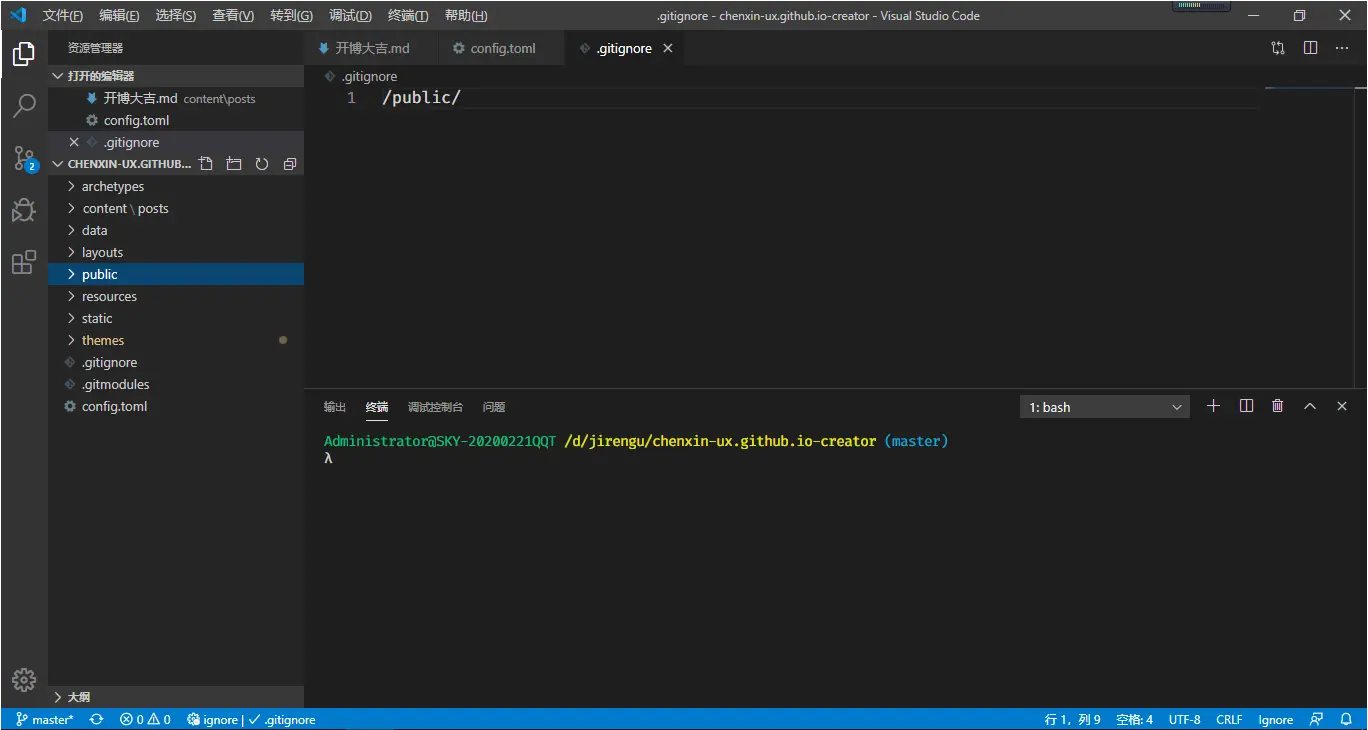Open the 选择(S) menu

pos(176,16)
